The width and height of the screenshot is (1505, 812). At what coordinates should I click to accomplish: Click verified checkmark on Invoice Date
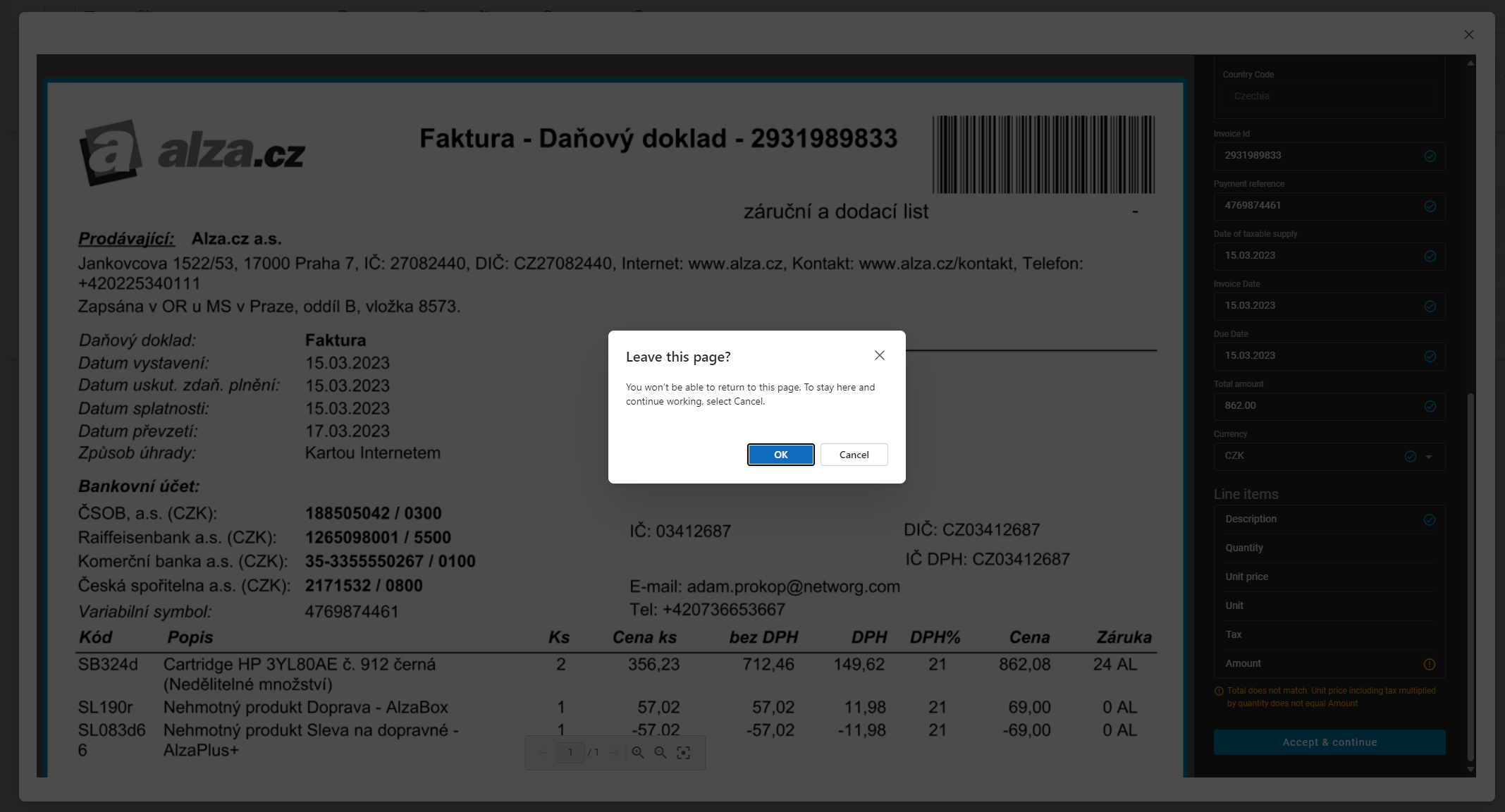click(1430, 306)
